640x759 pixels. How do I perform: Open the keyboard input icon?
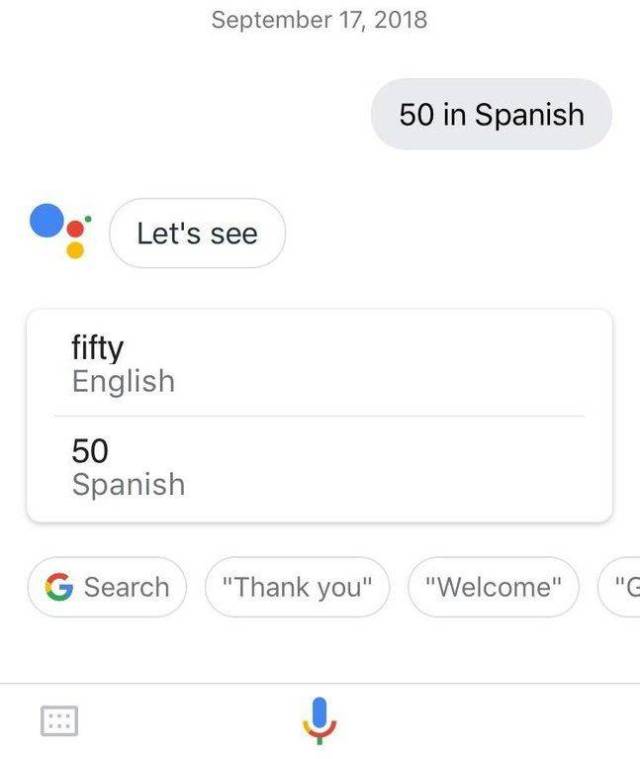click(x=59, y=721)
